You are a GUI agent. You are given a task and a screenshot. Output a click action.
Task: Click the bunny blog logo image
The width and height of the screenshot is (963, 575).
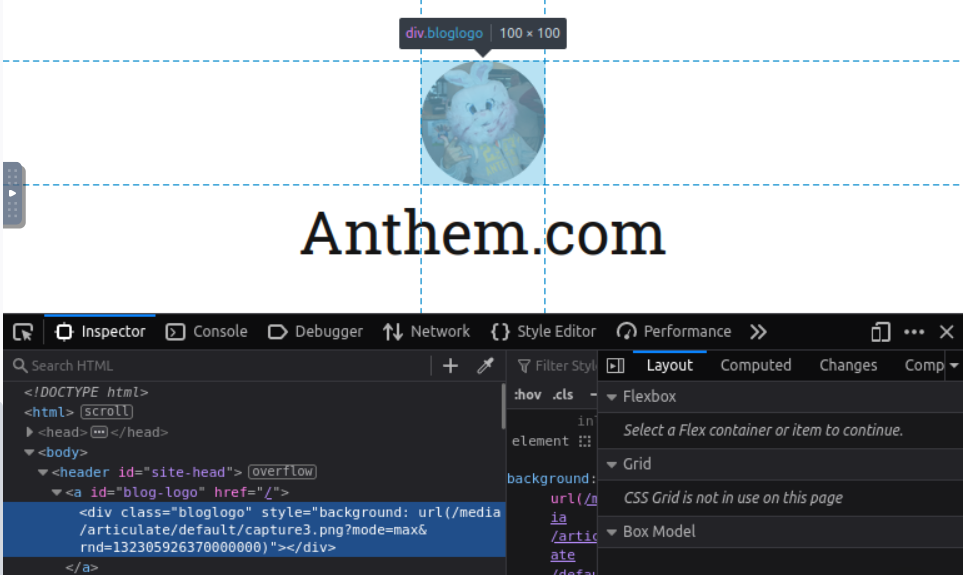click(x=483, y=123)
